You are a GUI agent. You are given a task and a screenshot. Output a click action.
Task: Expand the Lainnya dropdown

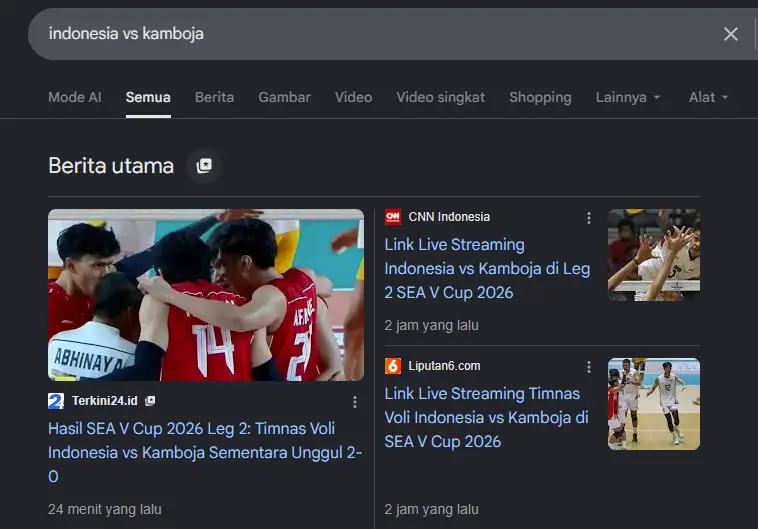click(x=628, y=97)
